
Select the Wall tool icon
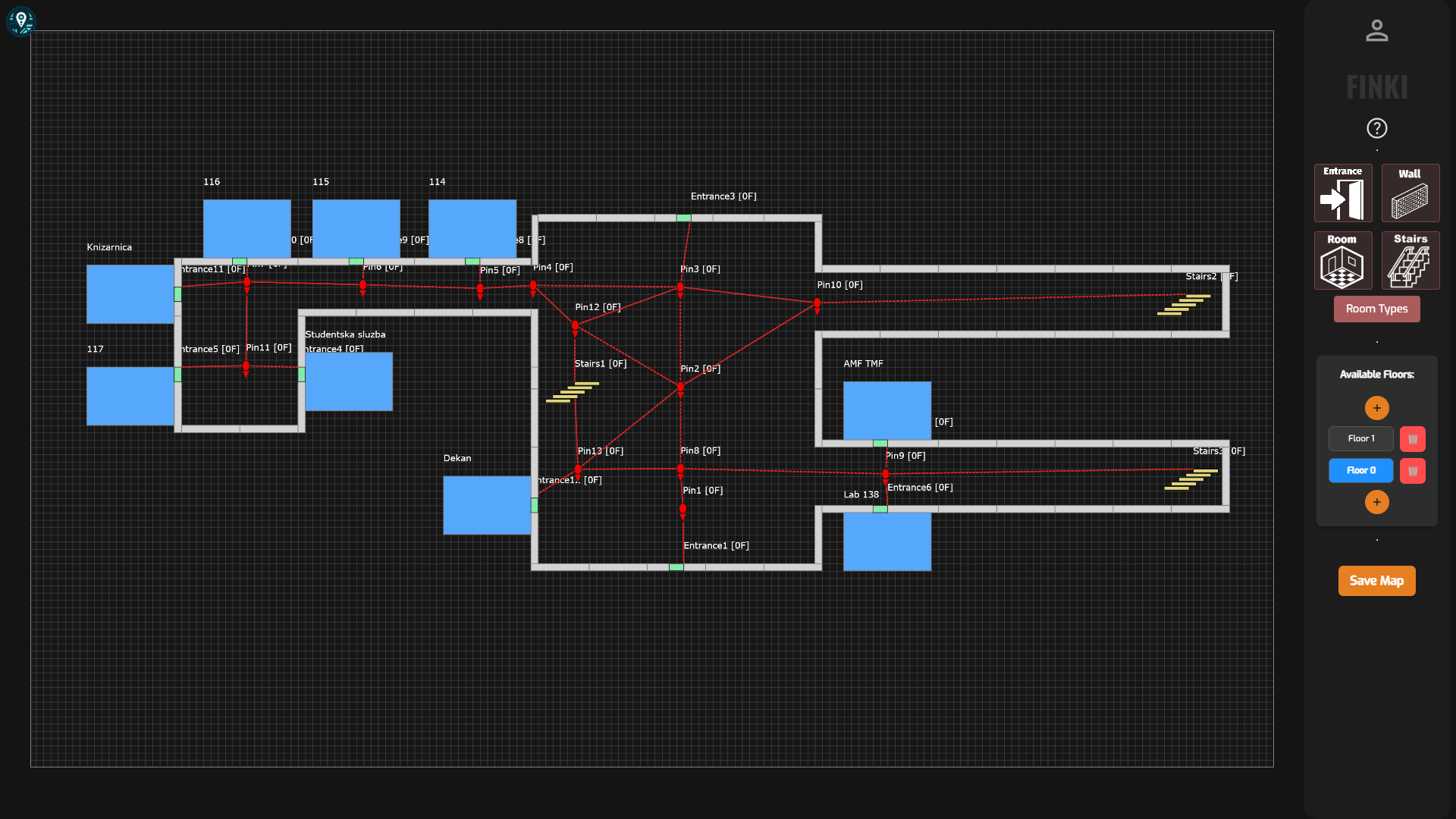pyautogui.click(x=1410, y=193)
